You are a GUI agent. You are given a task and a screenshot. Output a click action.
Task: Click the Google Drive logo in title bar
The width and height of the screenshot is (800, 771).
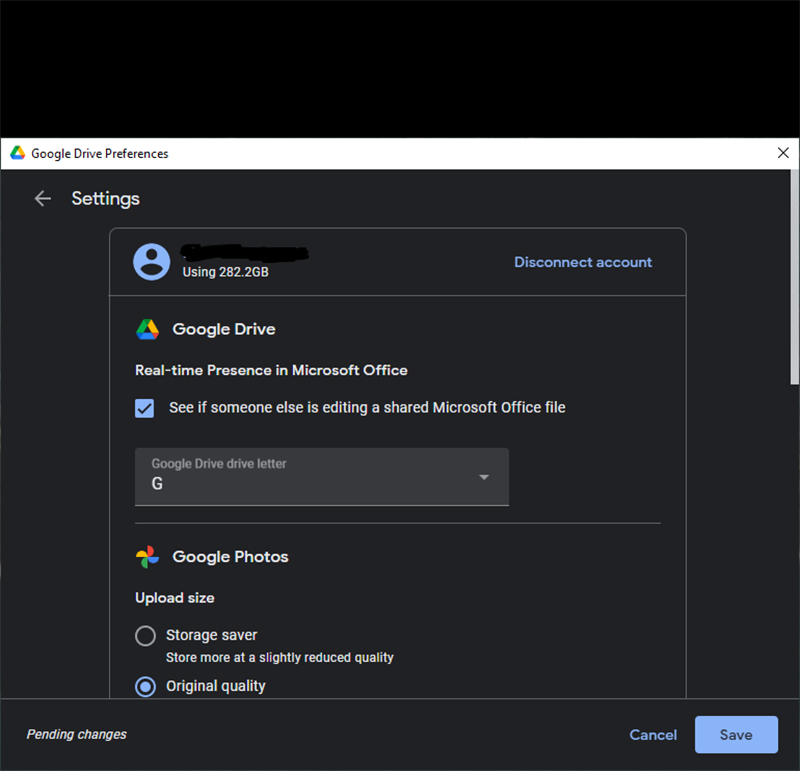tap(17, 153)
